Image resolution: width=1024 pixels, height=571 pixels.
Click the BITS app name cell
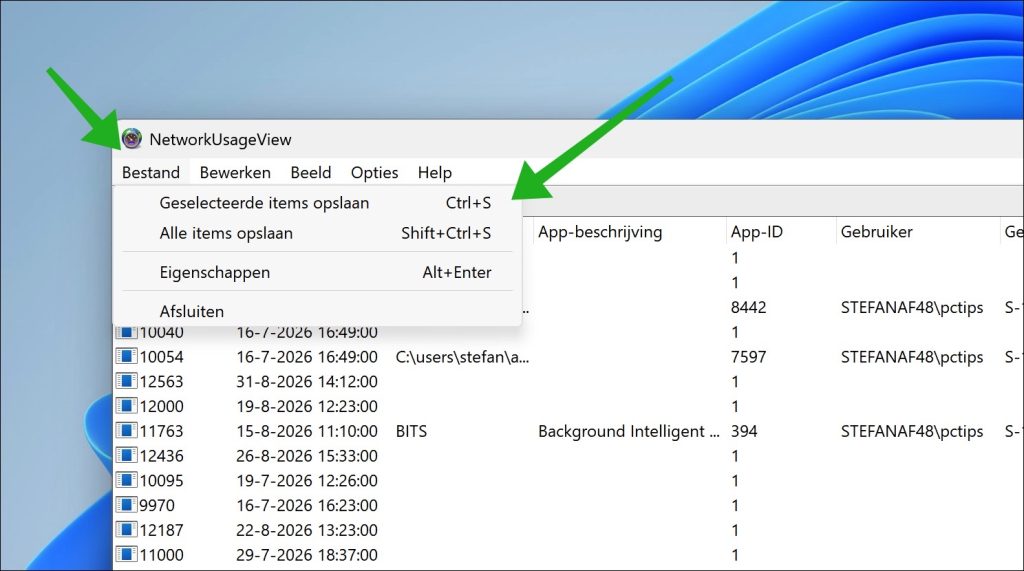click(x=411, y=432)
